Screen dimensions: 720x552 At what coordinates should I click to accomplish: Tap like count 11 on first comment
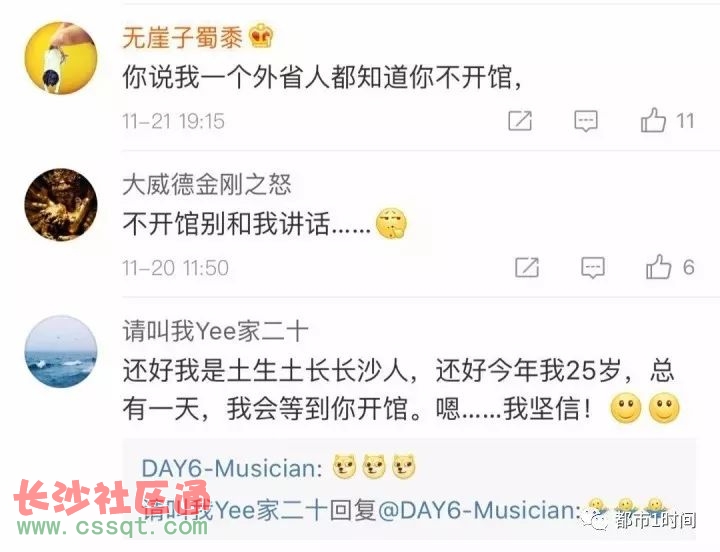pos(685,121)
